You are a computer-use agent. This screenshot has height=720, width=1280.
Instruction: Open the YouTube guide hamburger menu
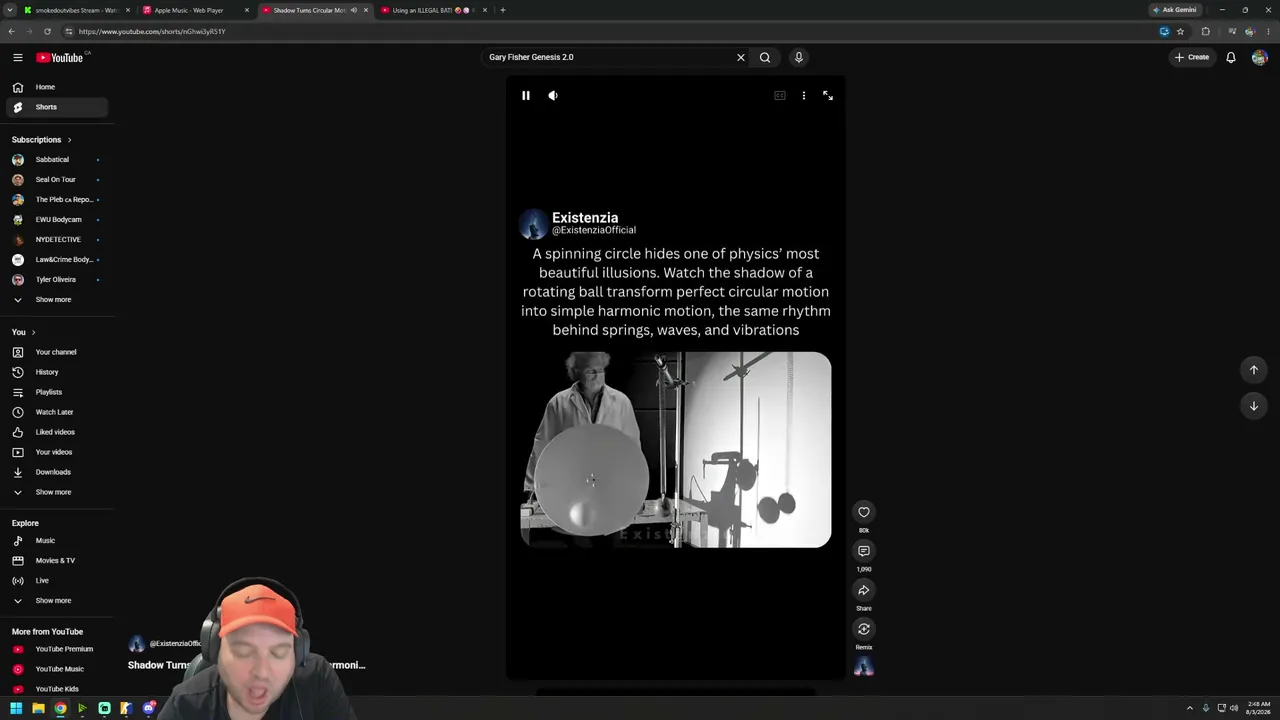(18, 57)
